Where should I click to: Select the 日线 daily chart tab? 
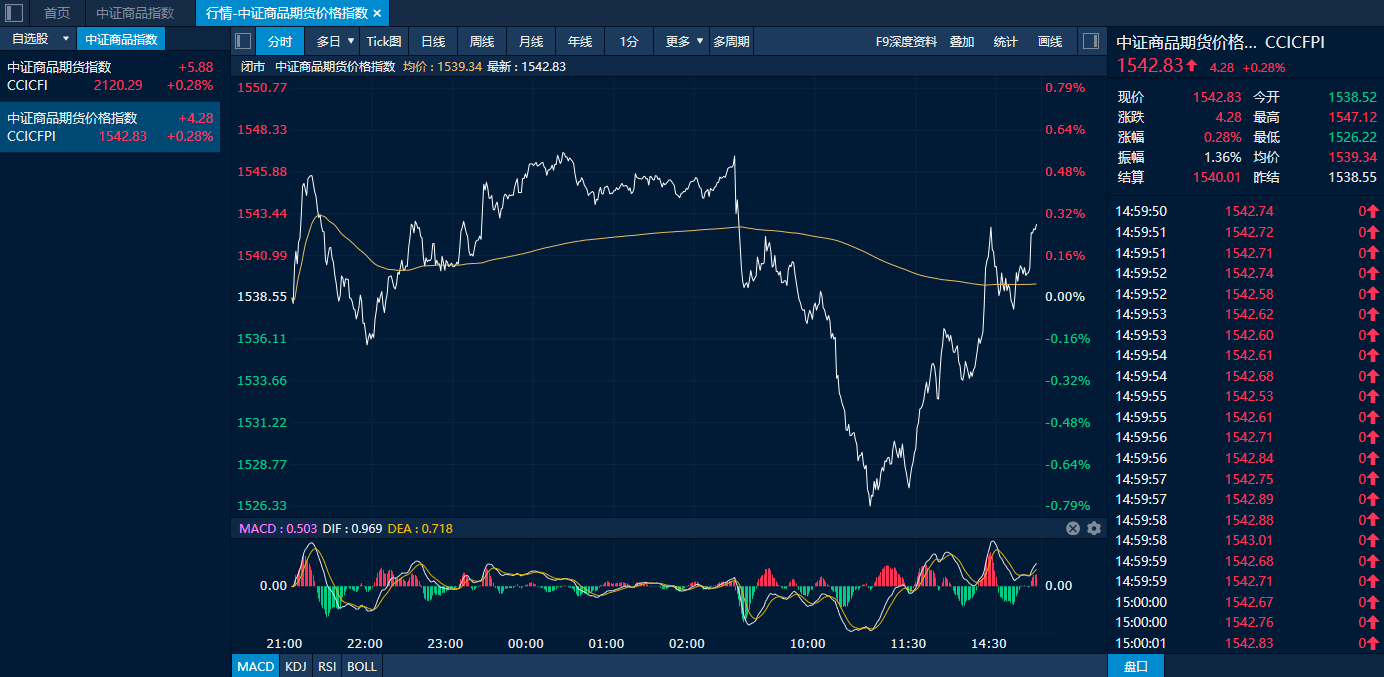(433, 41)
